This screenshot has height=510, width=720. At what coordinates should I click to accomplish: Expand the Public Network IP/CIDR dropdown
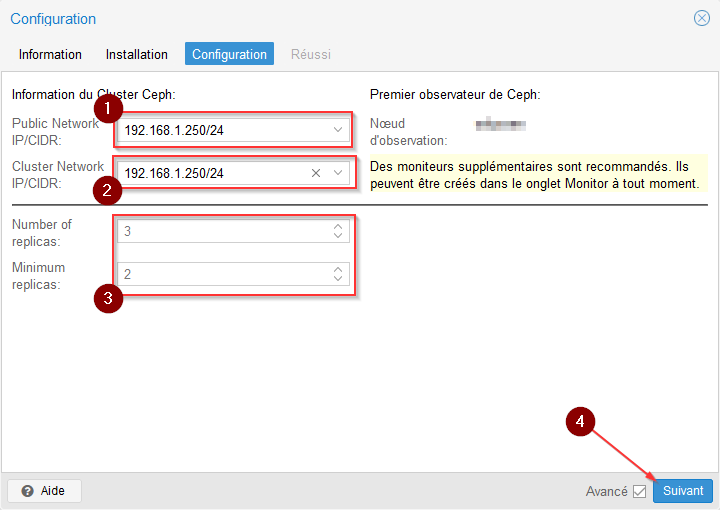[x=338, y=130]
